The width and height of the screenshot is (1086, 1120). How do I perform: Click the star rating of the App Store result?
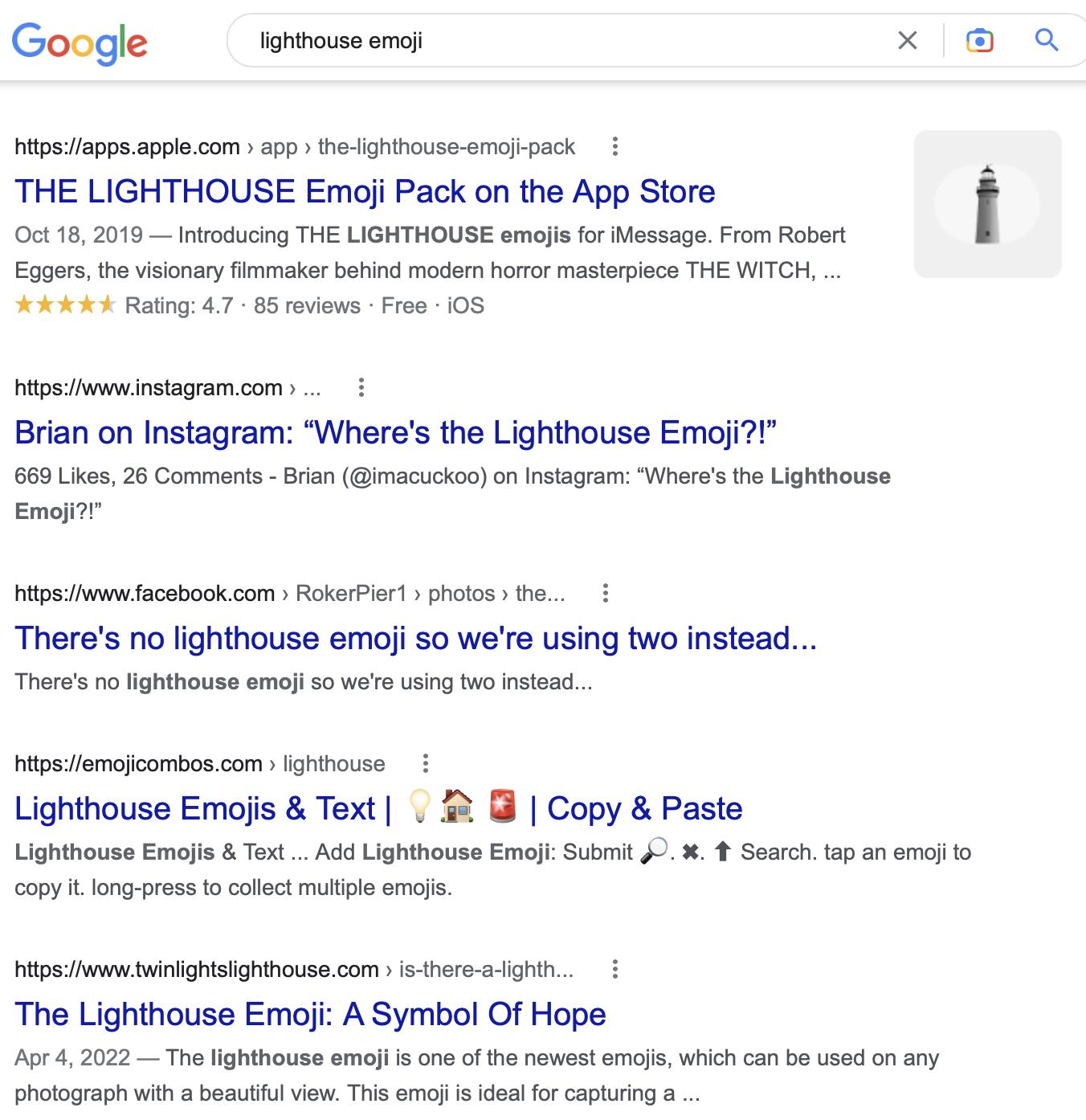66,305
